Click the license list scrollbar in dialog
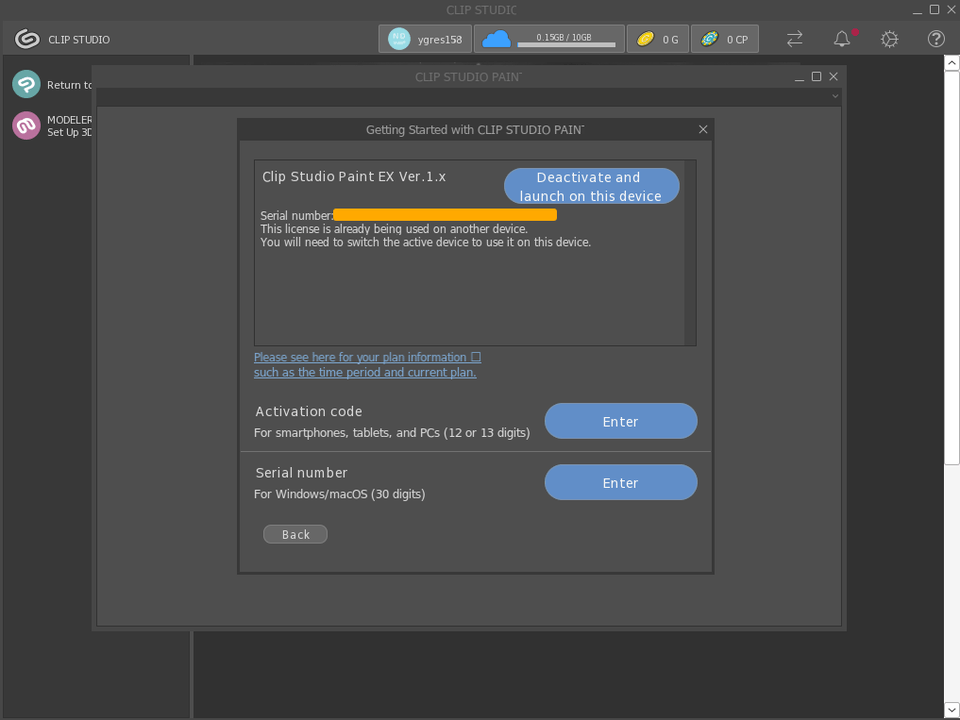The image size is (960, 720). (690, 253)
